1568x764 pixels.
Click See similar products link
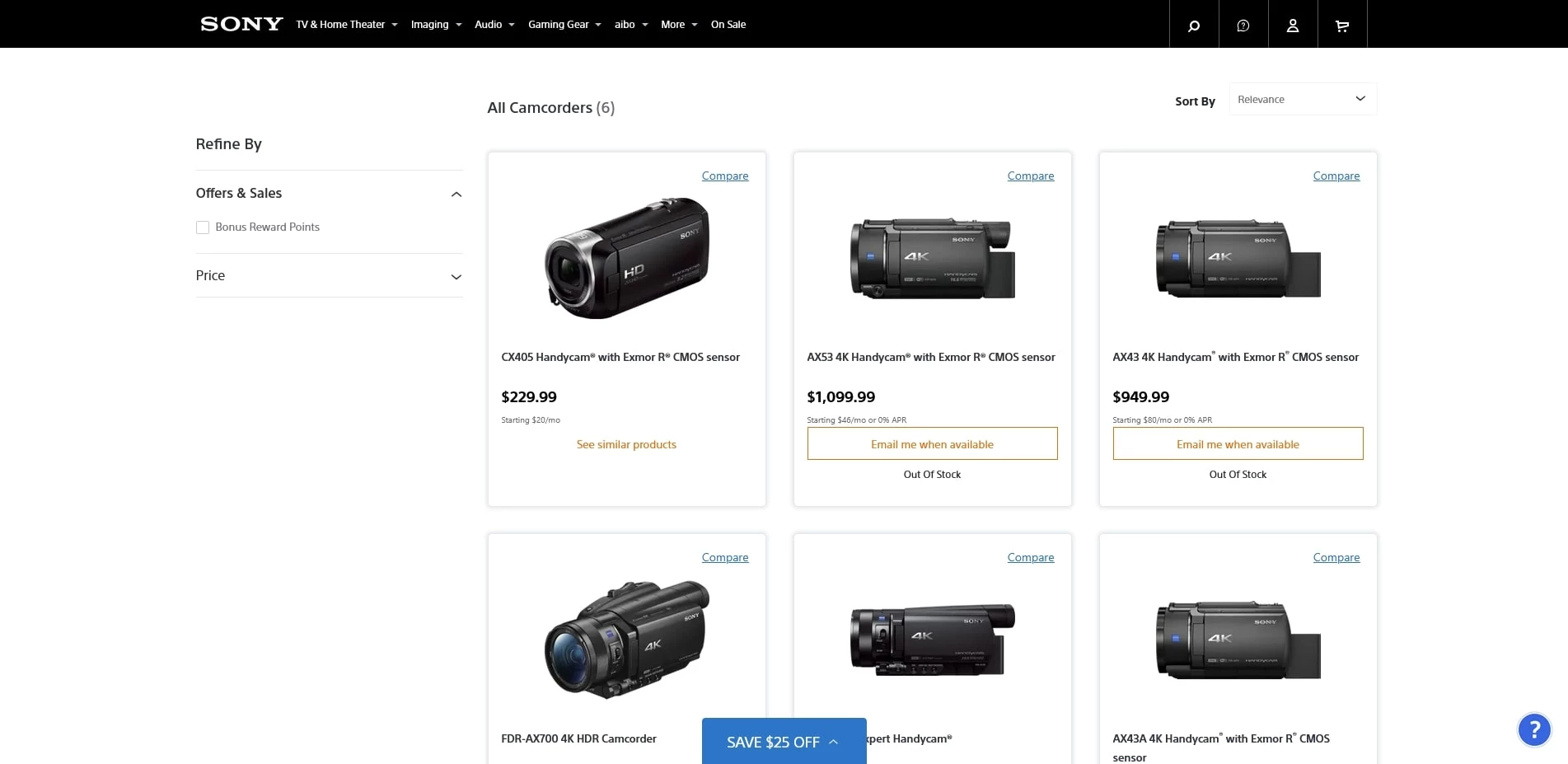(626, 444)
